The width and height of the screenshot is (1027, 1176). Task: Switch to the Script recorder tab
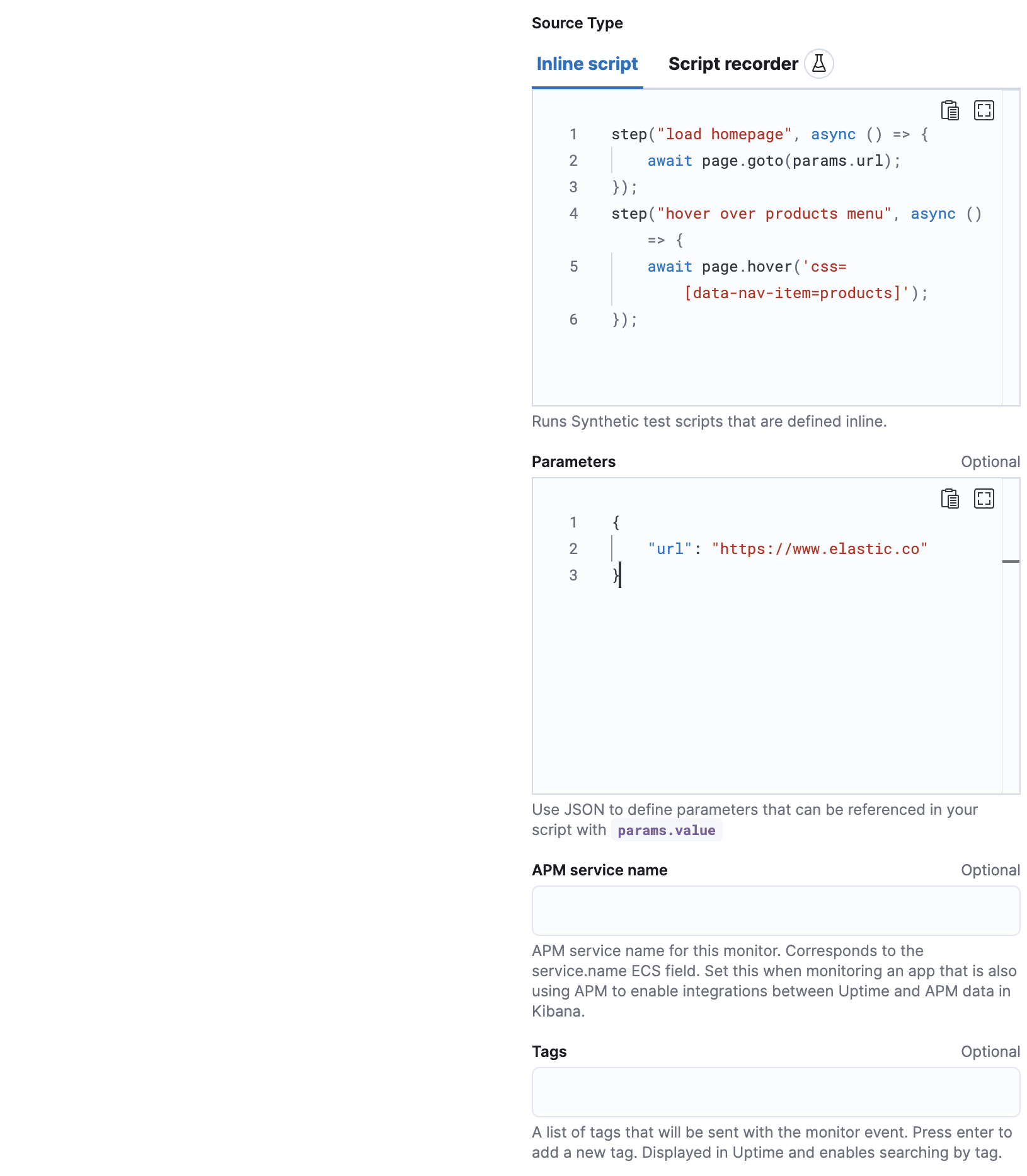coord(733,63)
